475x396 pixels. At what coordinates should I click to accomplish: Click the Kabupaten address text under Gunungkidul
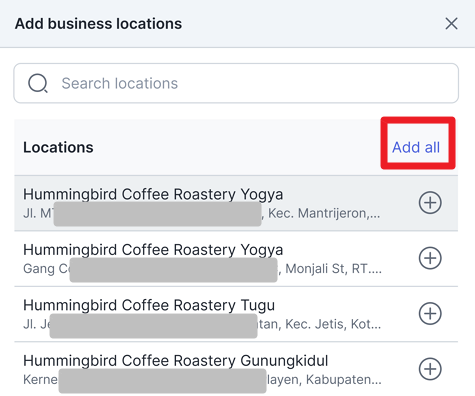343,379
